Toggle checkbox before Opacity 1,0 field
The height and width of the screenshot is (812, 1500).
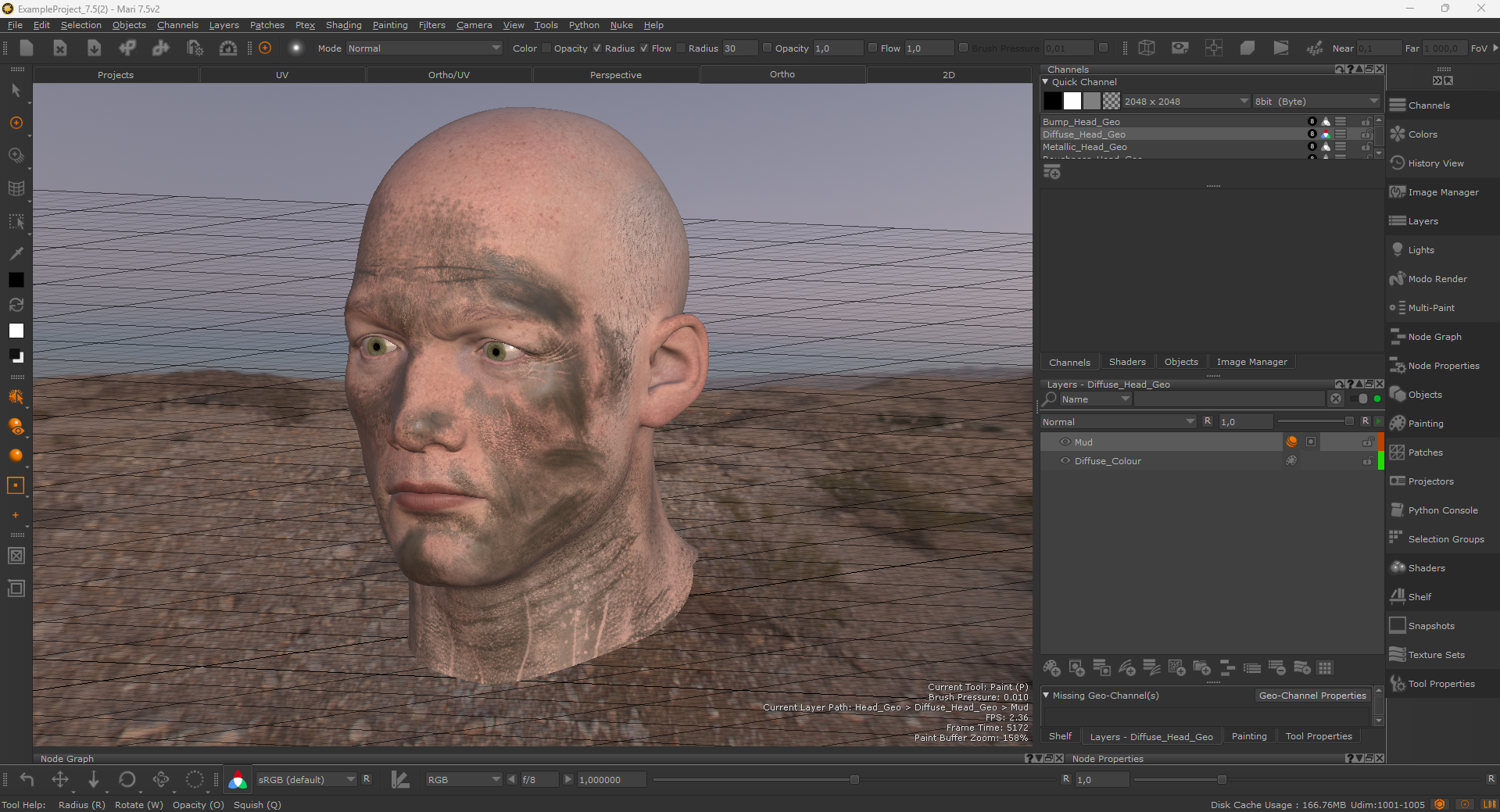click(x=767, y=48)
